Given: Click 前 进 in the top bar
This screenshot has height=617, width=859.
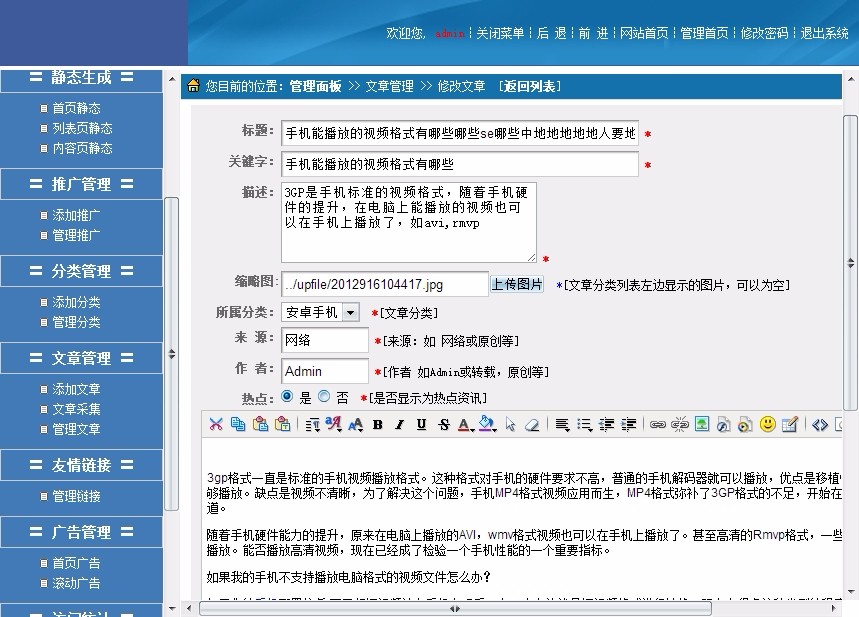Looking at the screenshot, I should [x=593, y=33].
